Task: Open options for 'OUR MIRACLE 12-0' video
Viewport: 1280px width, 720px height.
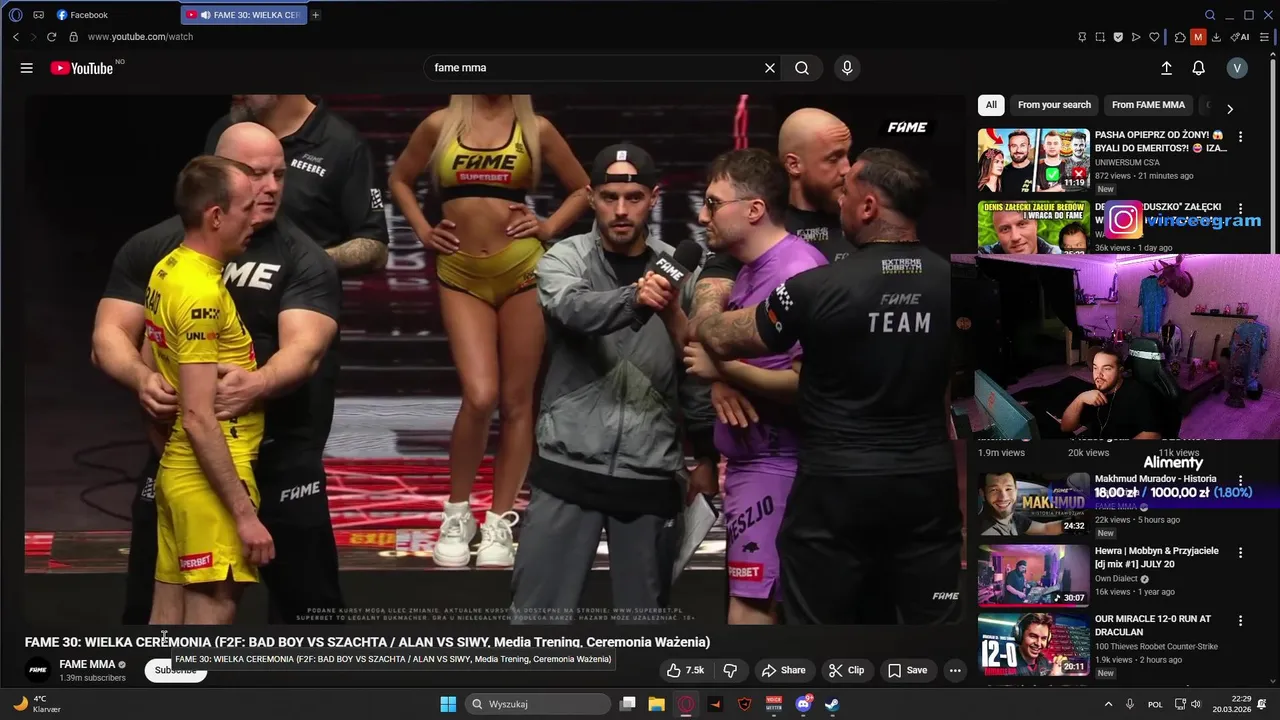Action: [x=1241, y=621]
